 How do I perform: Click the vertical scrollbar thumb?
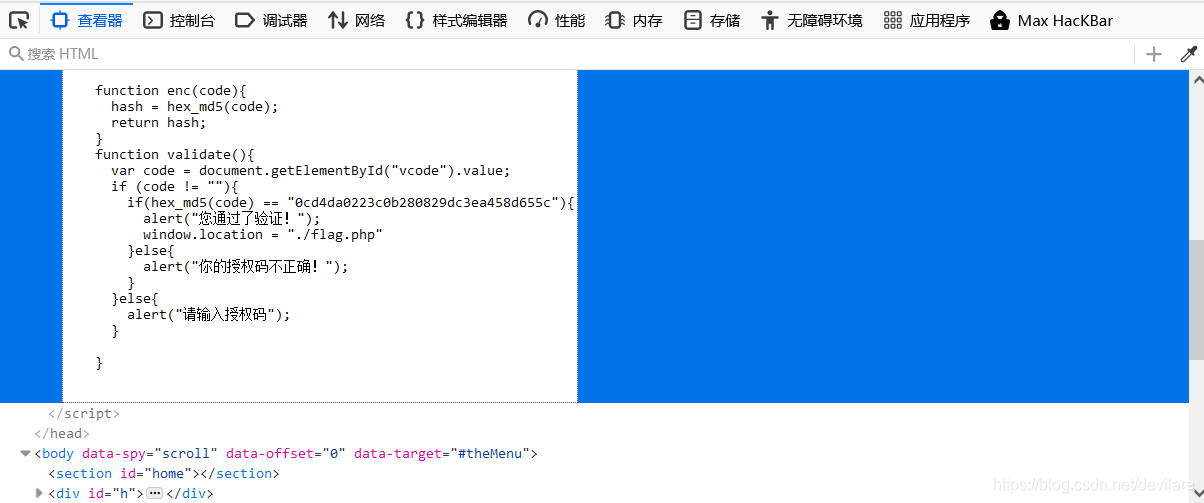tap(1196, 300)
